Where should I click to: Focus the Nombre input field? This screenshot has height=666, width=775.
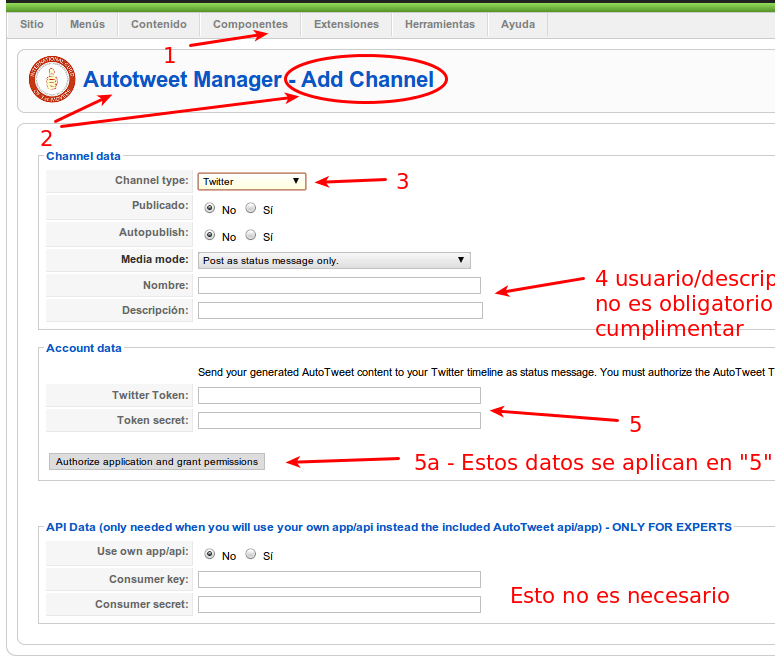339,285
